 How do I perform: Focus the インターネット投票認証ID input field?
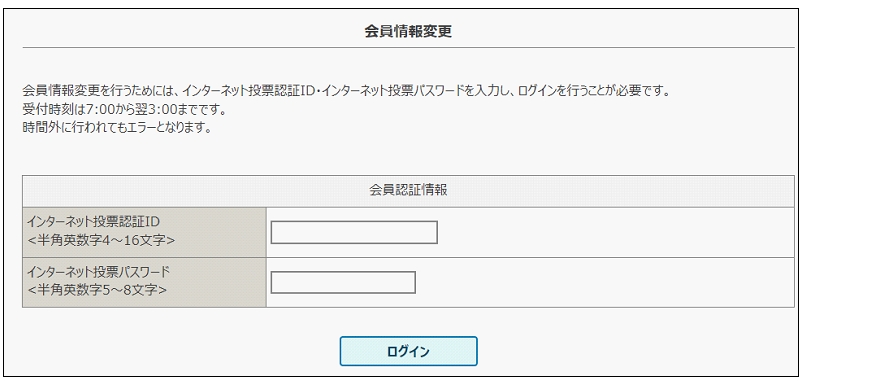[x=354, y=232]
